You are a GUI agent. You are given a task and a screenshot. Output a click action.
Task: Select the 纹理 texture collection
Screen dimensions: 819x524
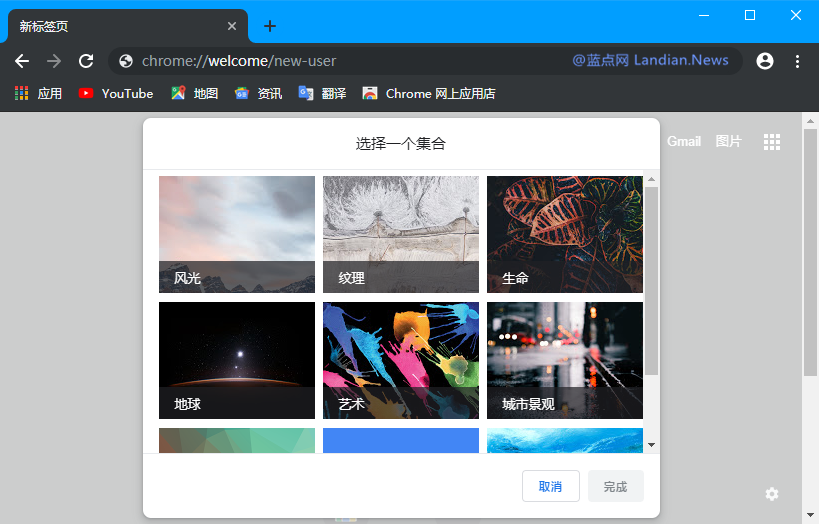tap(401, 235)
